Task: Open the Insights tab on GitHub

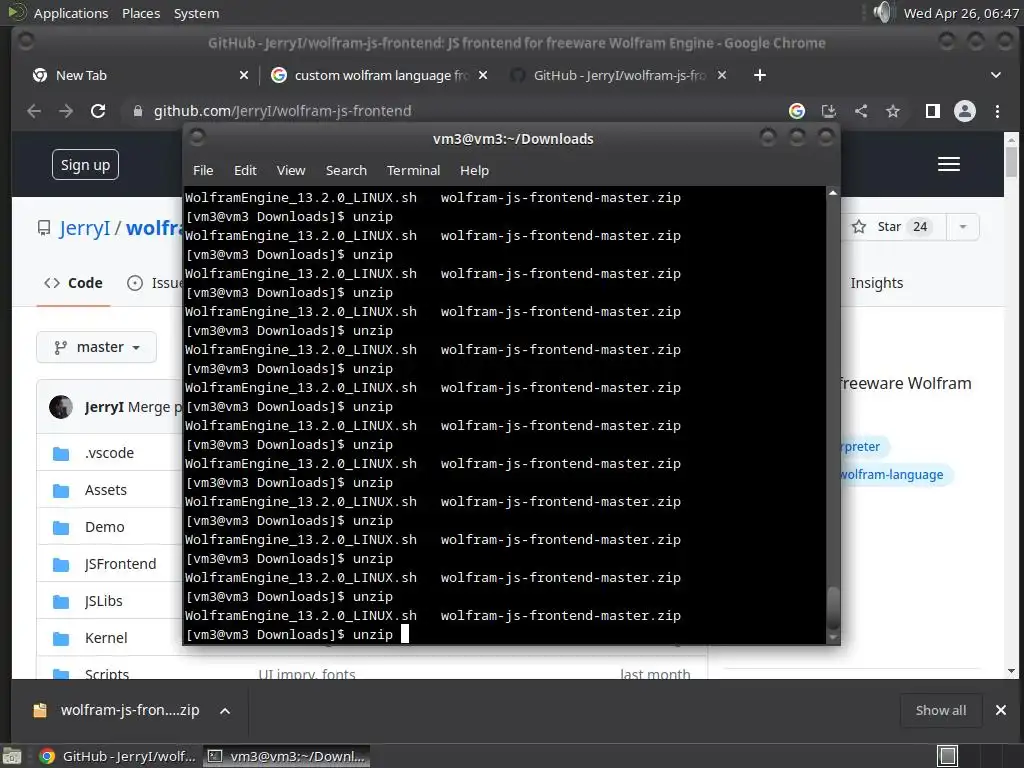Action: [x=876, y=283]
